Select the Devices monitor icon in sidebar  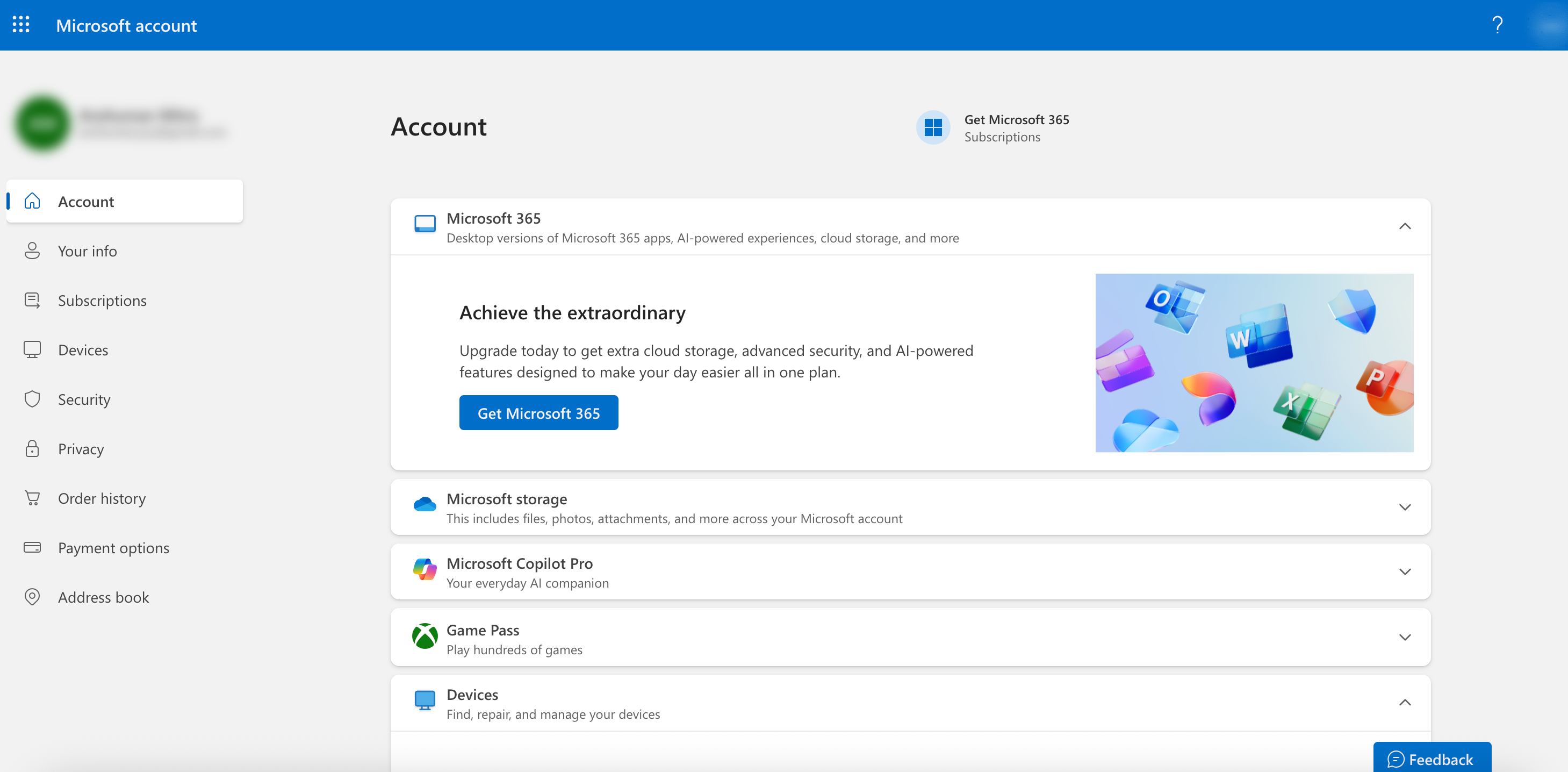pos(32,349)
